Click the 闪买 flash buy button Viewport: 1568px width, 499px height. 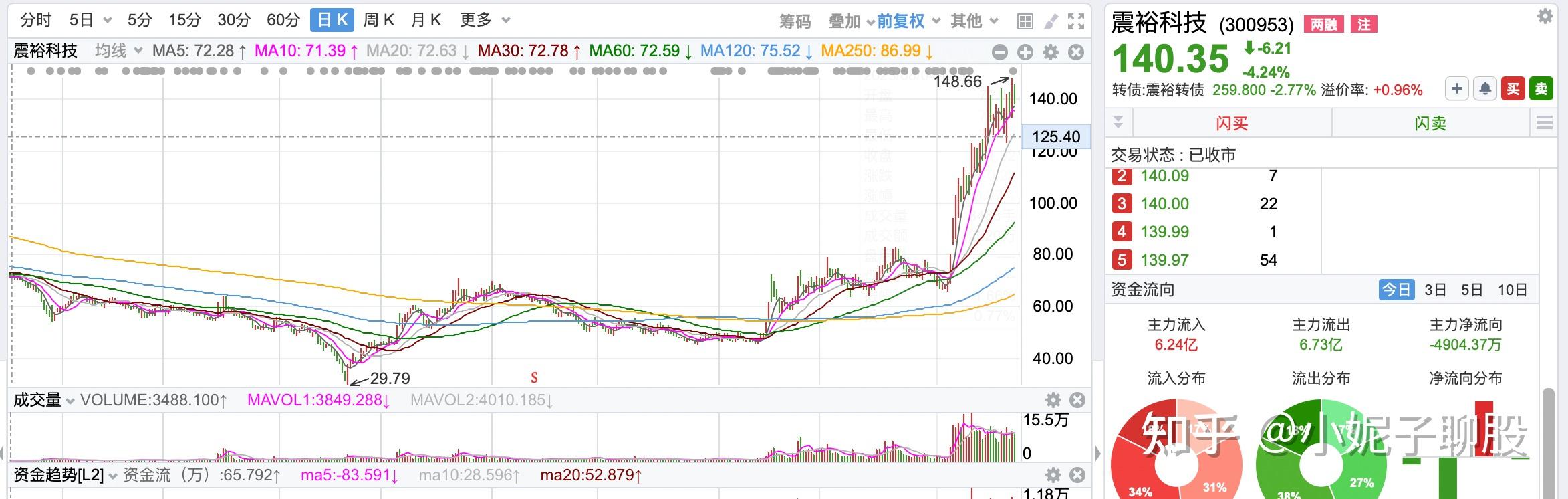(1232, 123)
